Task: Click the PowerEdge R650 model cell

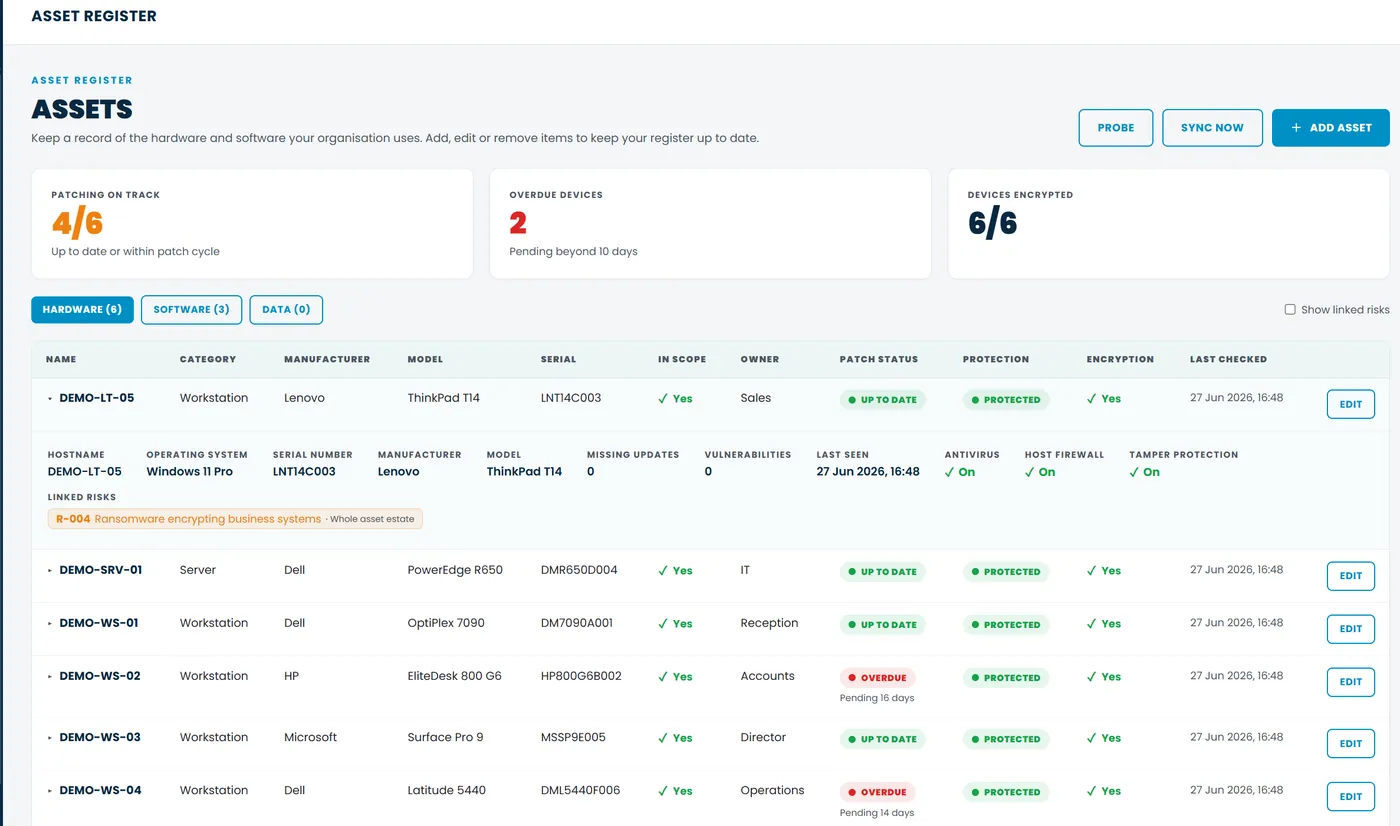Action: tap(455, 570)
